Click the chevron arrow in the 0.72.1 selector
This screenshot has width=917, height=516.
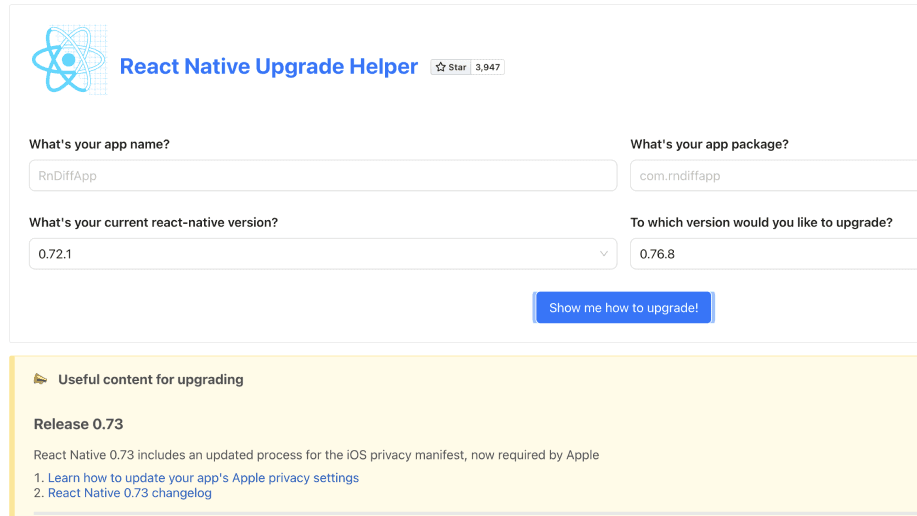(604, 254)
